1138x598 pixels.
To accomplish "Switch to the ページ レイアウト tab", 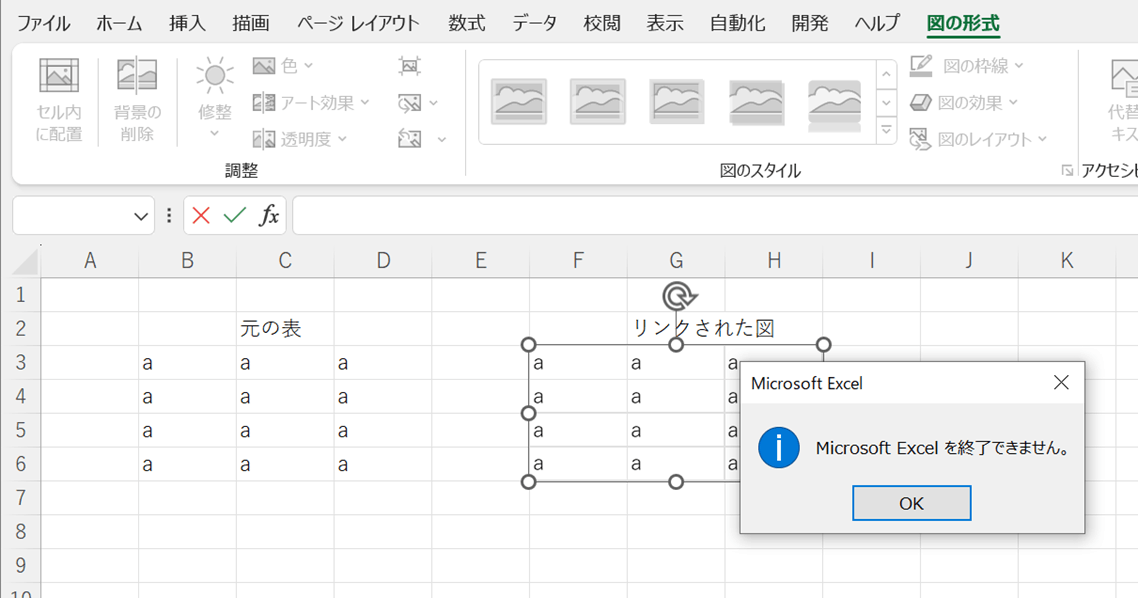I will (x=359, y=23).
